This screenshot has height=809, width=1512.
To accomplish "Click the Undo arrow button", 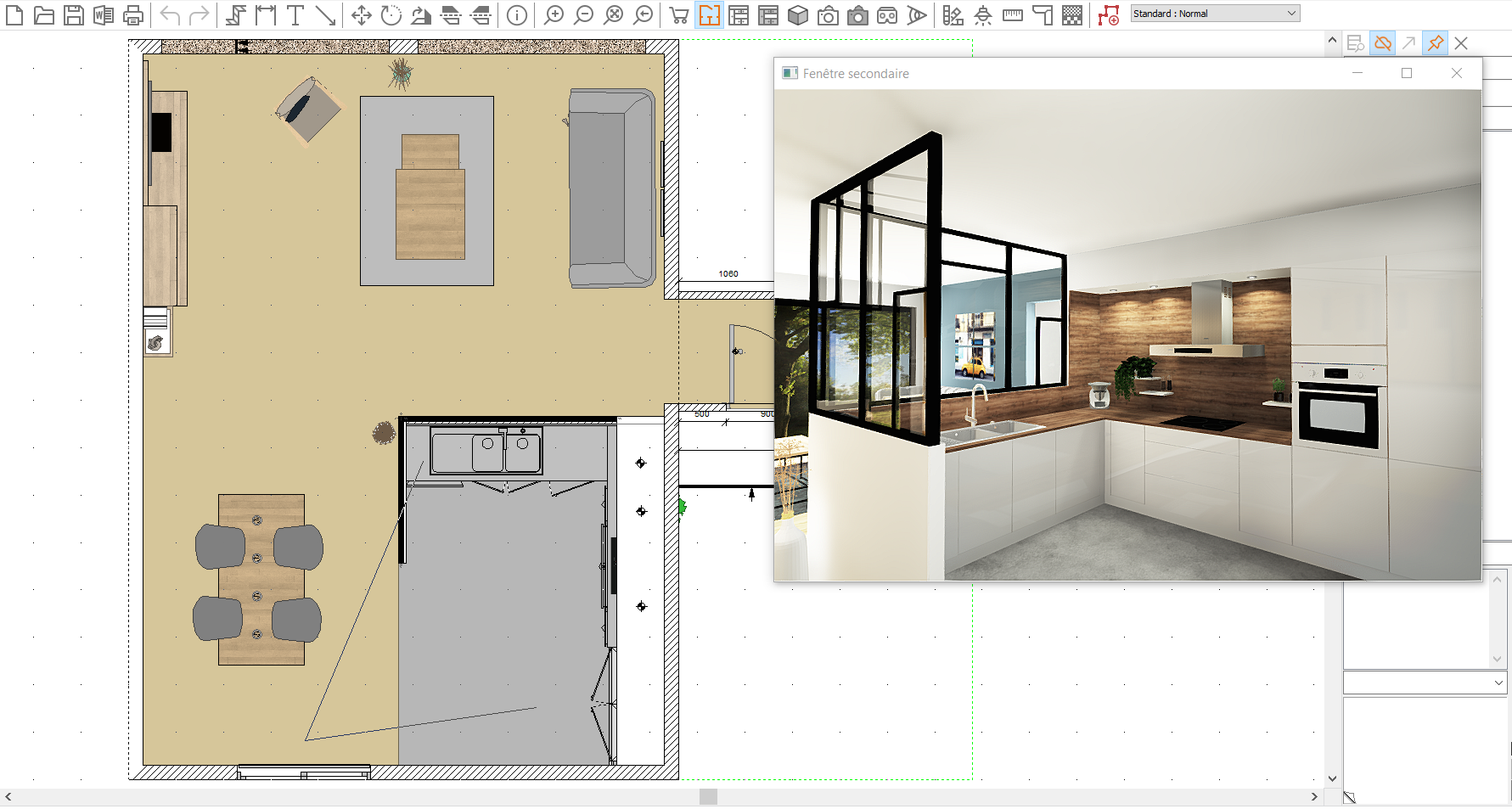I will click(x=170, y=14).
